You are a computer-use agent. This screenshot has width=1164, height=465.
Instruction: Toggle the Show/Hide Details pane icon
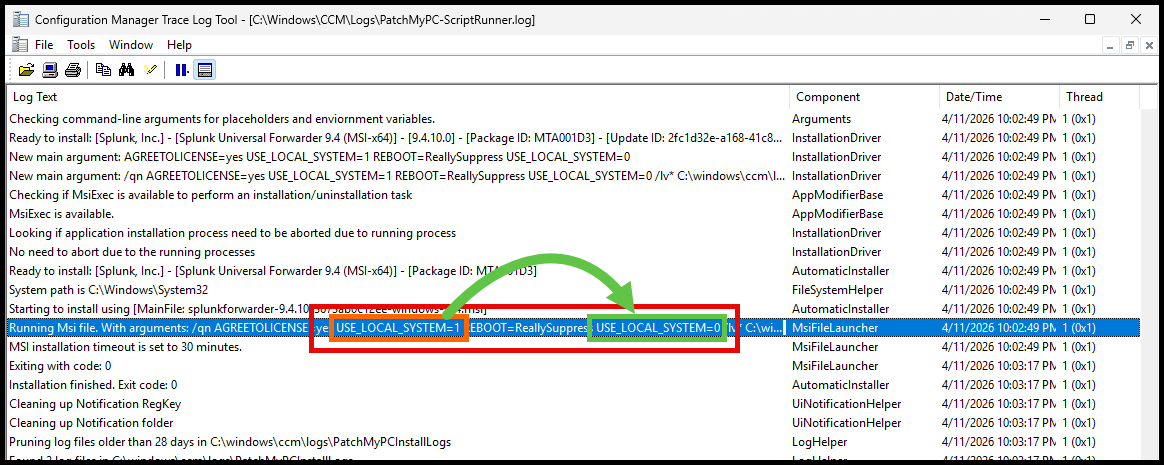[x=205, y=71]
